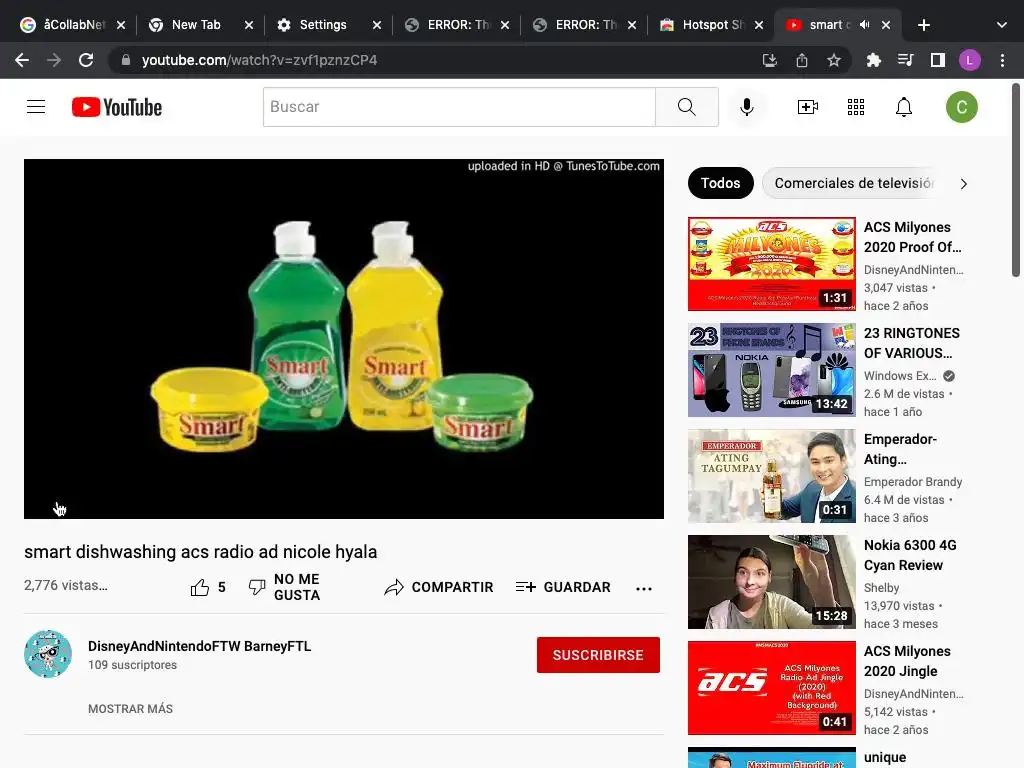Open the notifications bell

pyautogui.click(x=903, y=106)
